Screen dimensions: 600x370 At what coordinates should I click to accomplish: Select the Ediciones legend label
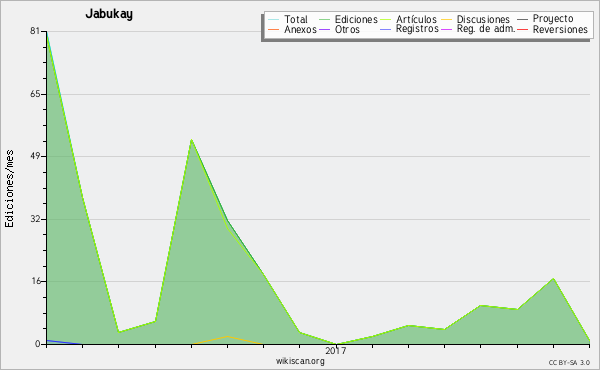(x=356, y=19)
